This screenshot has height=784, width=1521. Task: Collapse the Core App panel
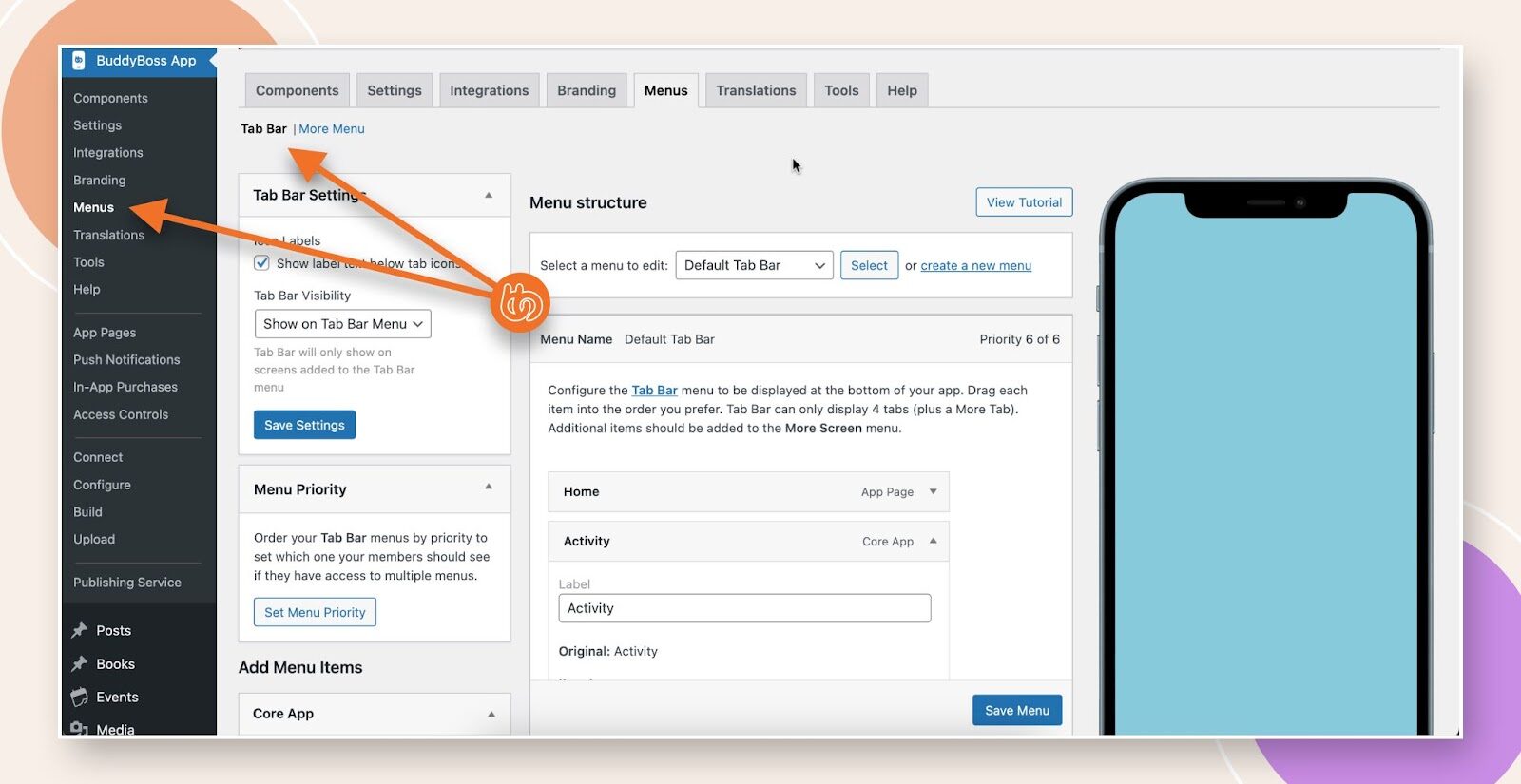click(491, 714)
